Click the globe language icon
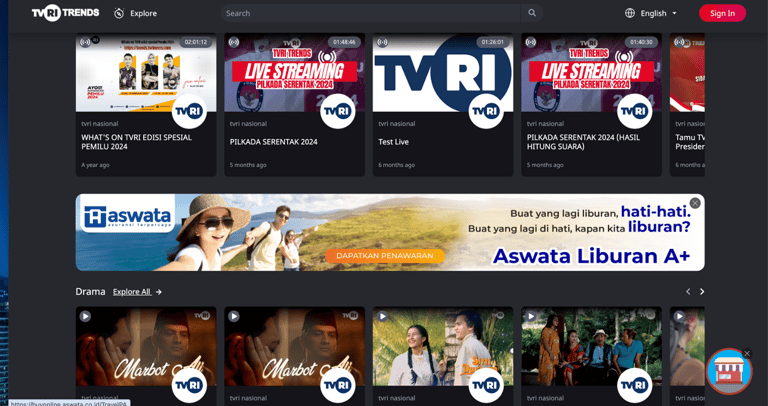The width and height of the screenshot is (768, 406). click(x=630, y=13)
